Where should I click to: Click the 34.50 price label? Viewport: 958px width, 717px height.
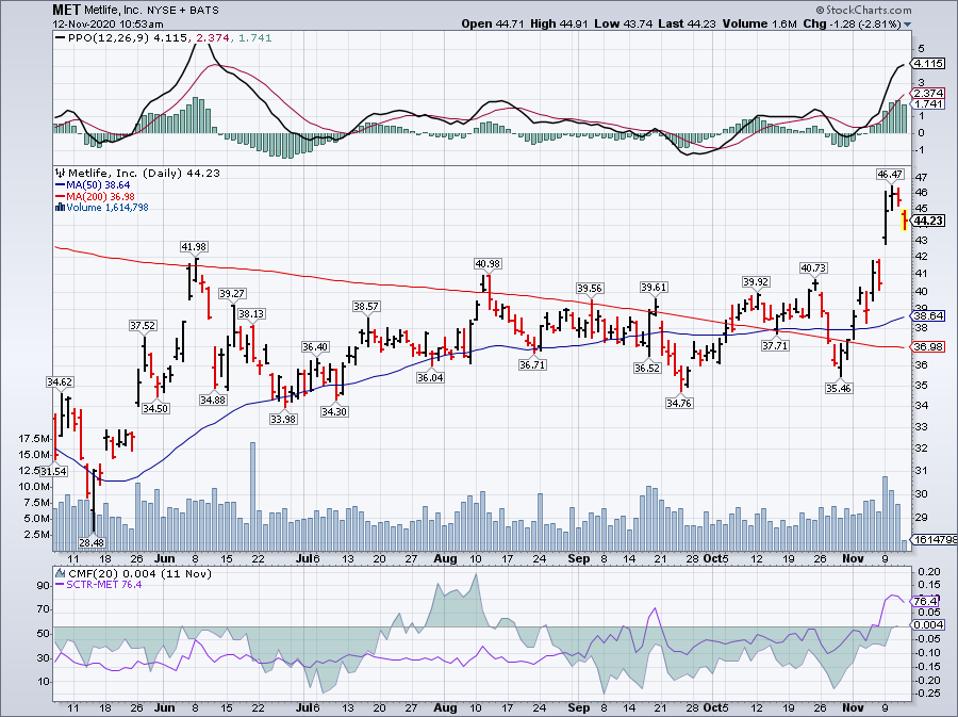(155, 408)
